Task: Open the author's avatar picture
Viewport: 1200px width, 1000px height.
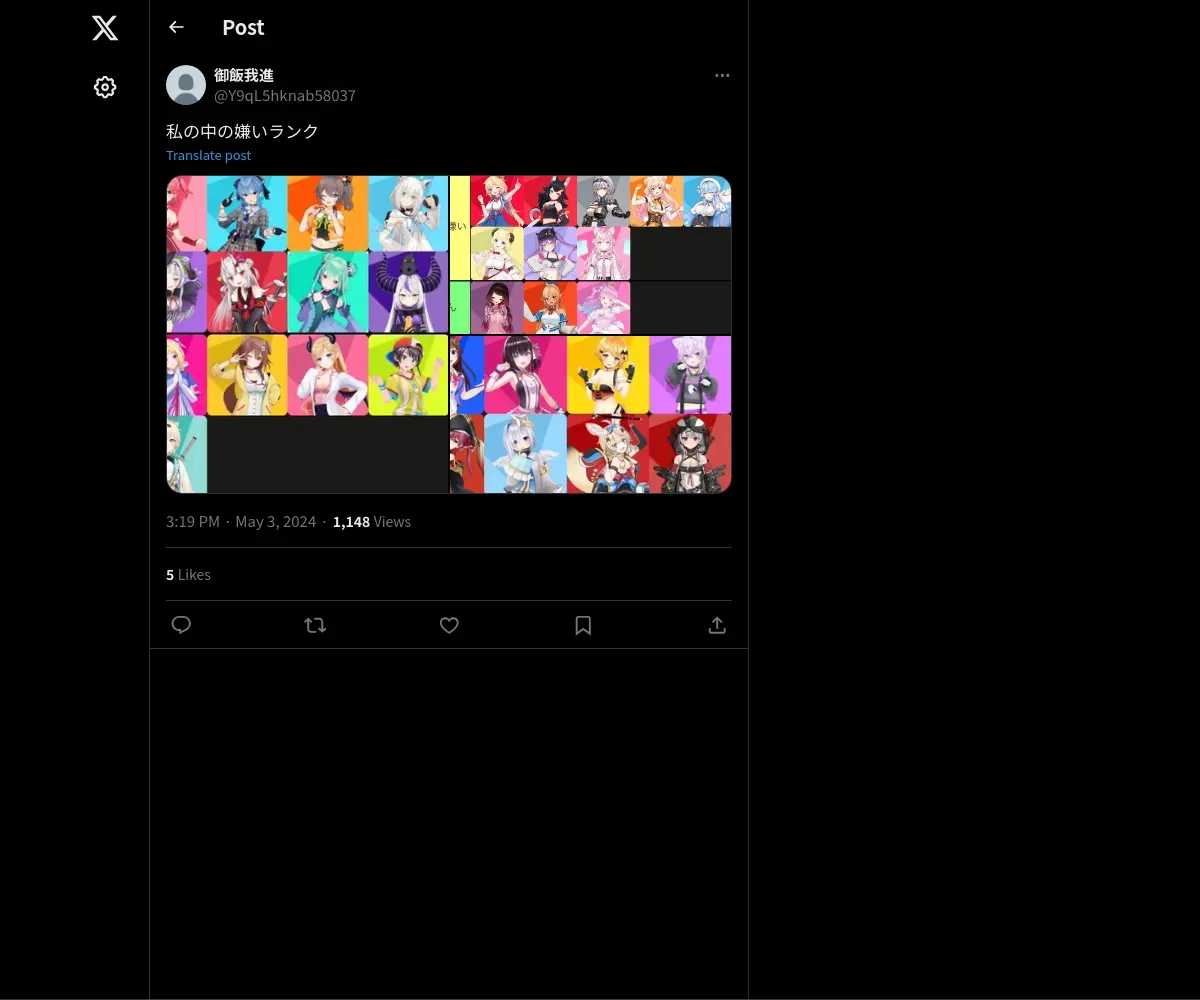Action: pos(186,85)
